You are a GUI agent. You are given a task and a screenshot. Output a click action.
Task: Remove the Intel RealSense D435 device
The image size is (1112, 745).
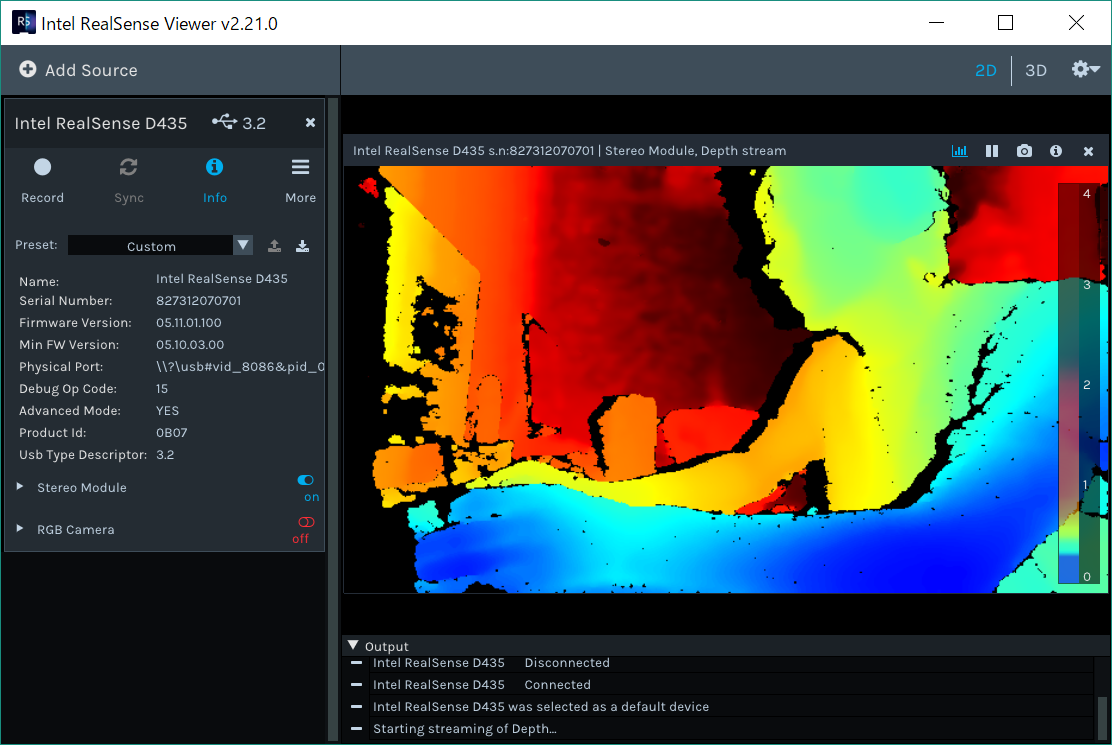[x=310, y=123]
